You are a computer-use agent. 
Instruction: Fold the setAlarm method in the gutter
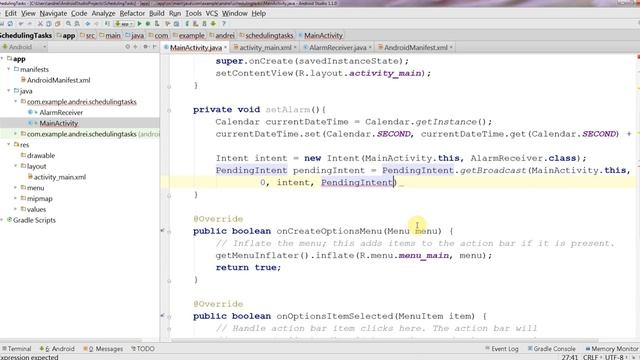[x=169, y=110]
